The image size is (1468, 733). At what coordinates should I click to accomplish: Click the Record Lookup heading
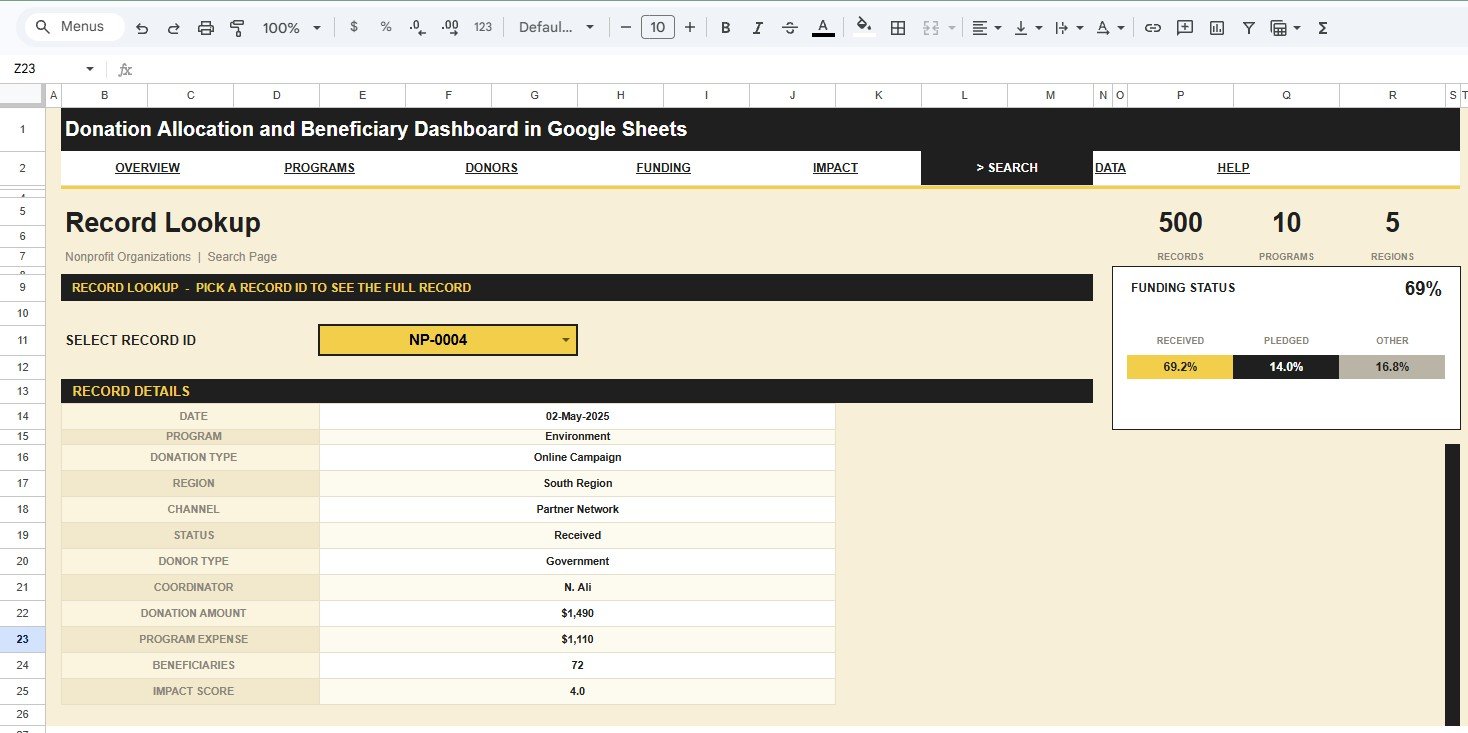[x=163, y=222]
